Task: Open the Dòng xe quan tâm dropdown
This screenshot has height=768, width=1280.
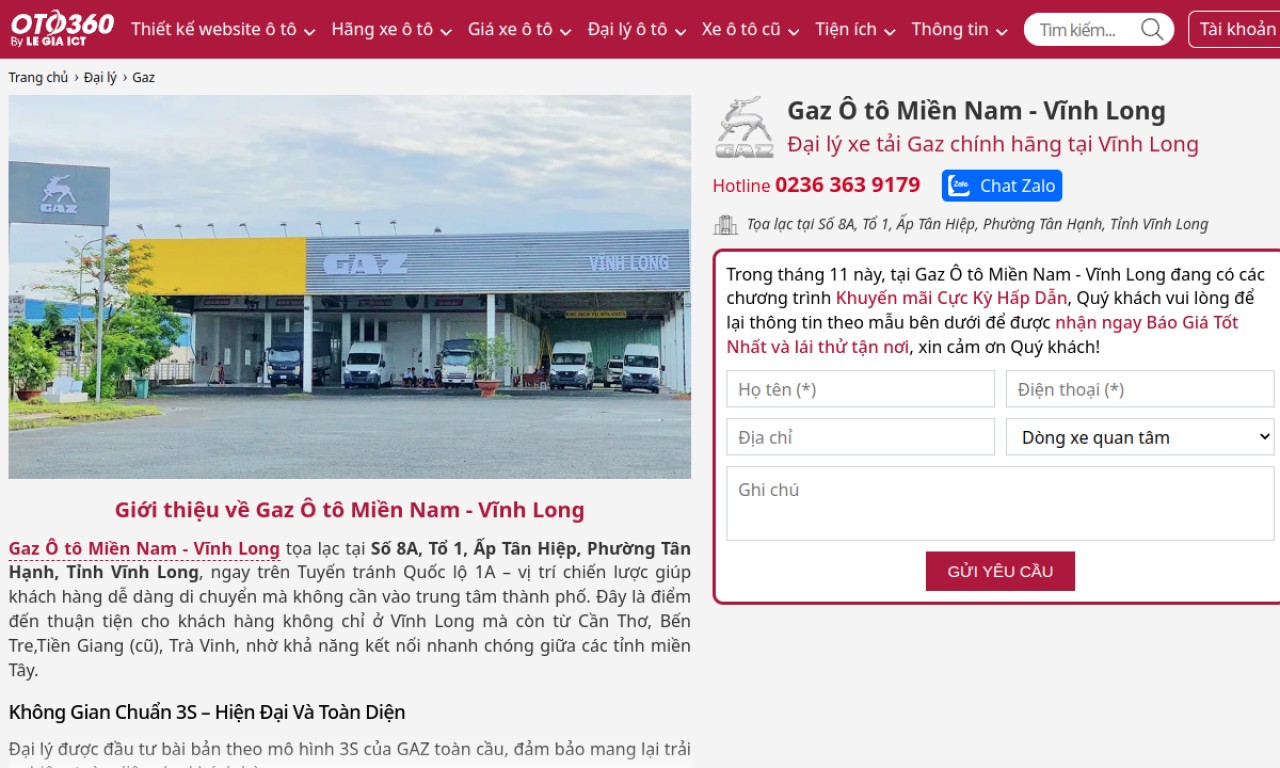Action: click(1140, 437)
